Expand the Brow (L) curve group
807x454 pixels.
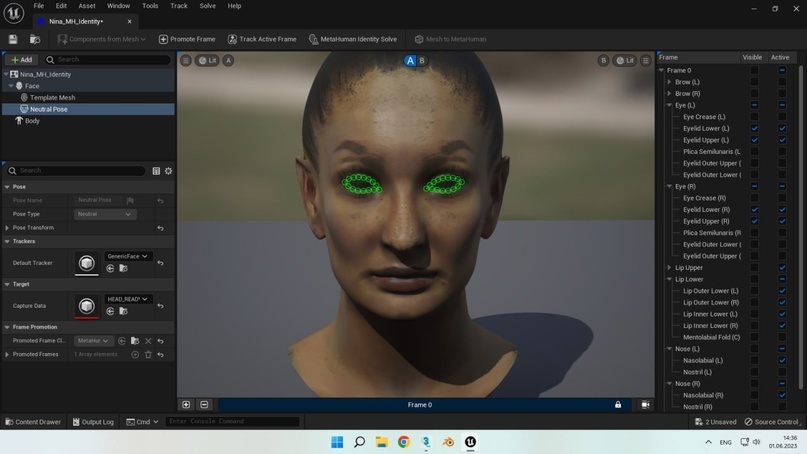tap(669, 82)
